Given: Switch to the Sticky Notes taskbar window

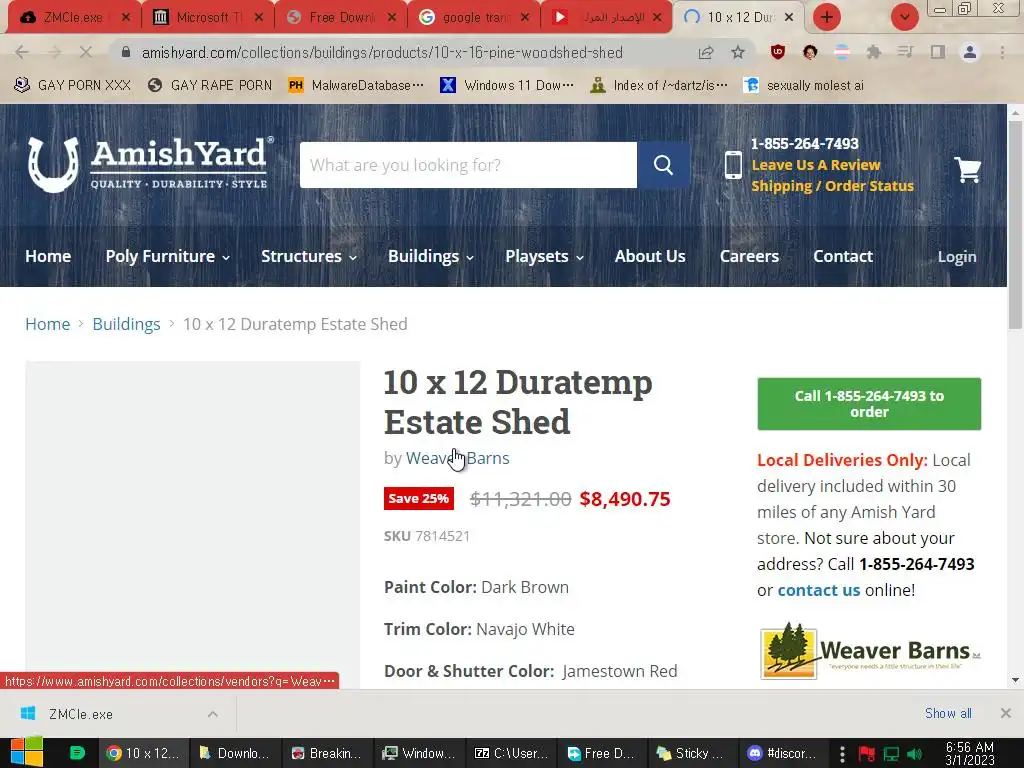Looking at the screenshot, I should [692, 753].
